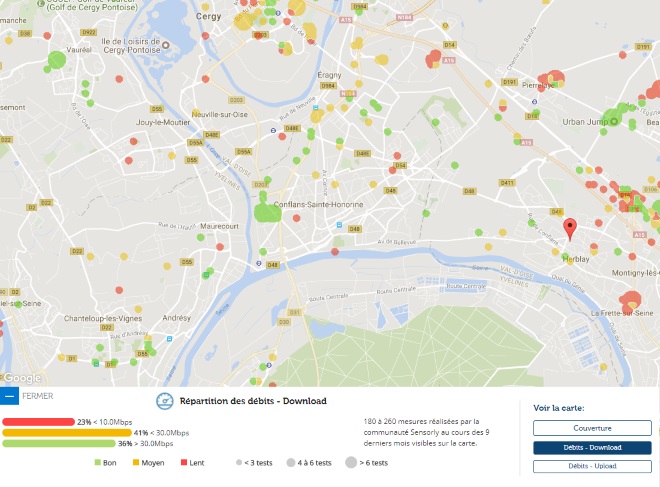Image resolution: width=660 pixels, height=487 pixels.
Task: Show the Couverture map
Action: pos(592,428)
